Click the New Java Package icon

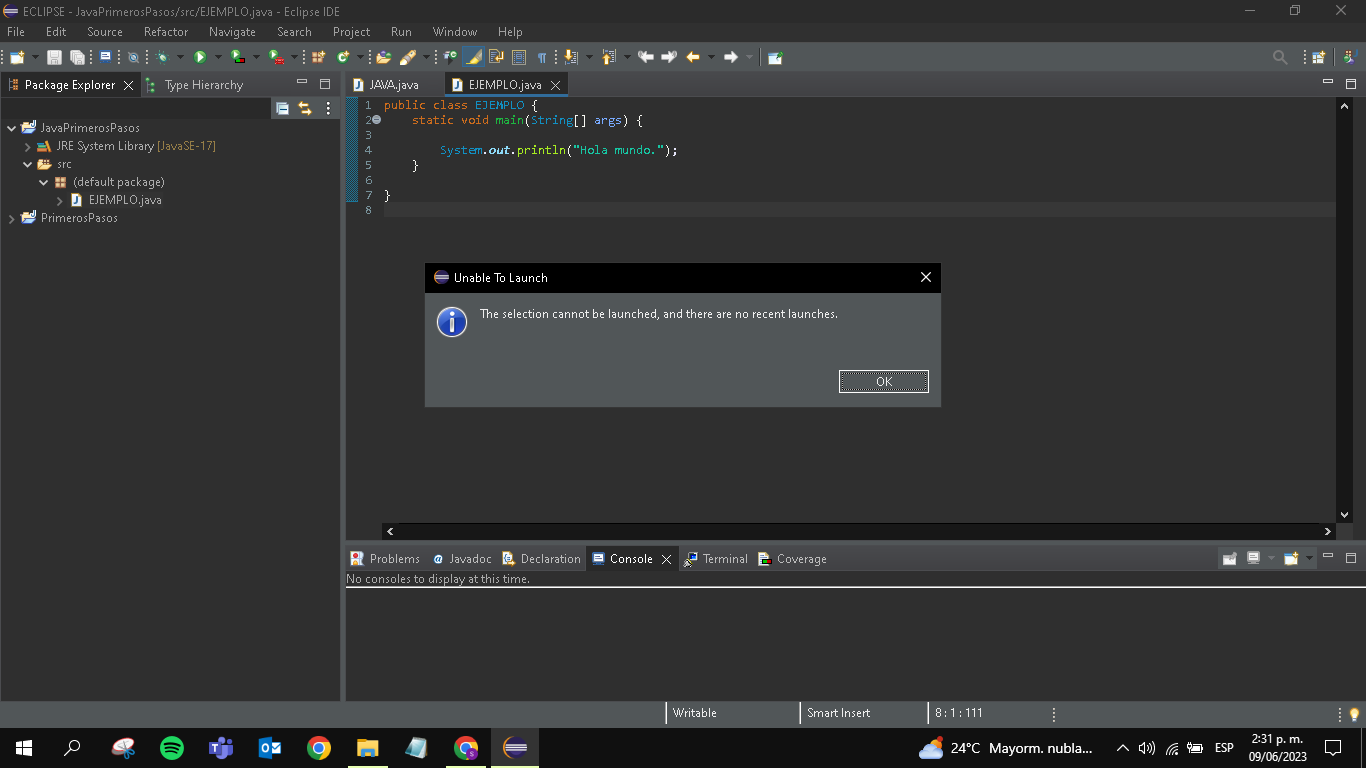(318, 57)
